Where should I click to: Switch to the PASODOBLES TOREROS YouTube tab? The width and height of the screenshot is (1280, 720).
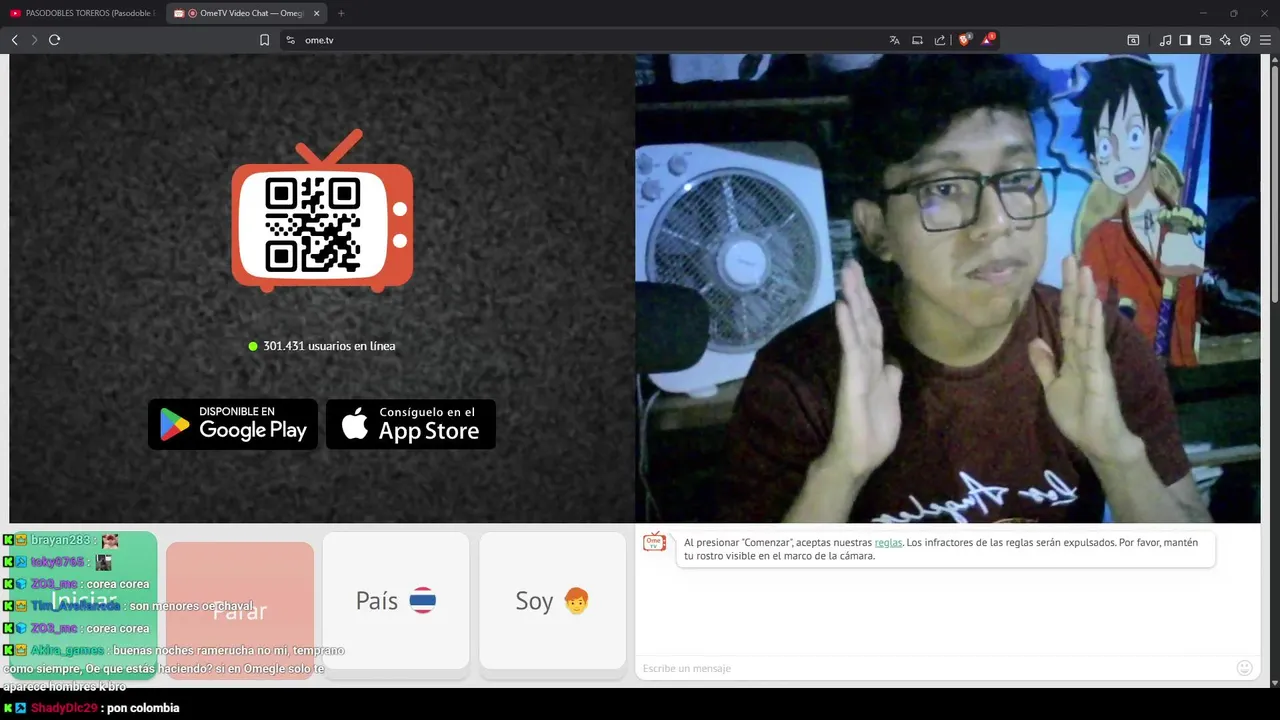[83, 13]
